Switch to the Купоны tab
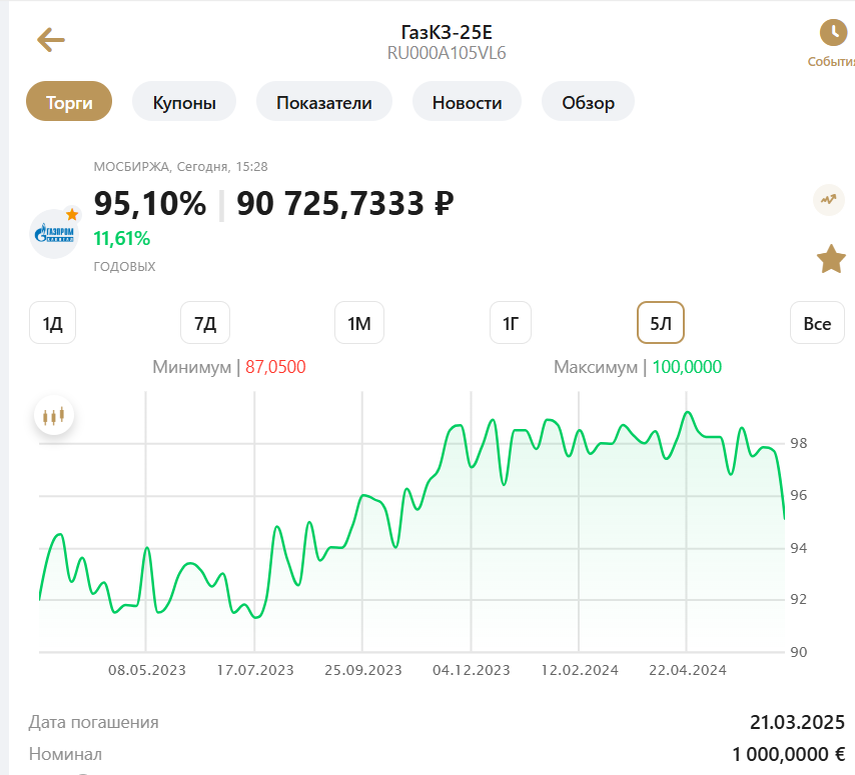 pyautogui.click(x=184, y=102)
